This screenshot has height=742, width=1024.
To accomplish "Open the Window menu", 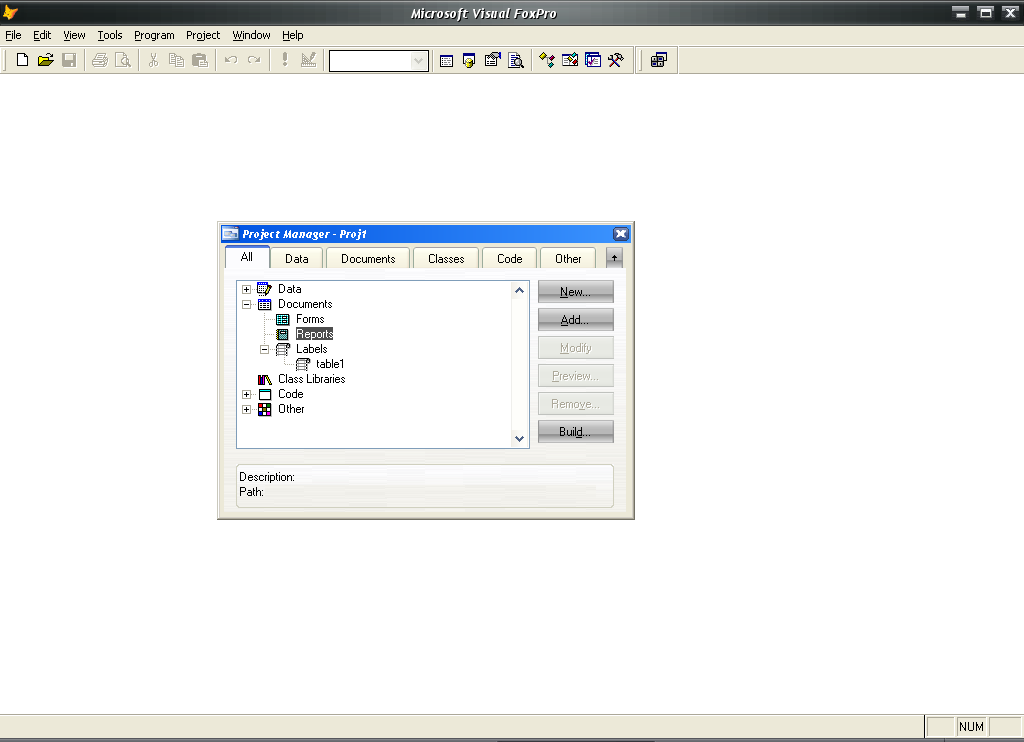I will (251, 35).
